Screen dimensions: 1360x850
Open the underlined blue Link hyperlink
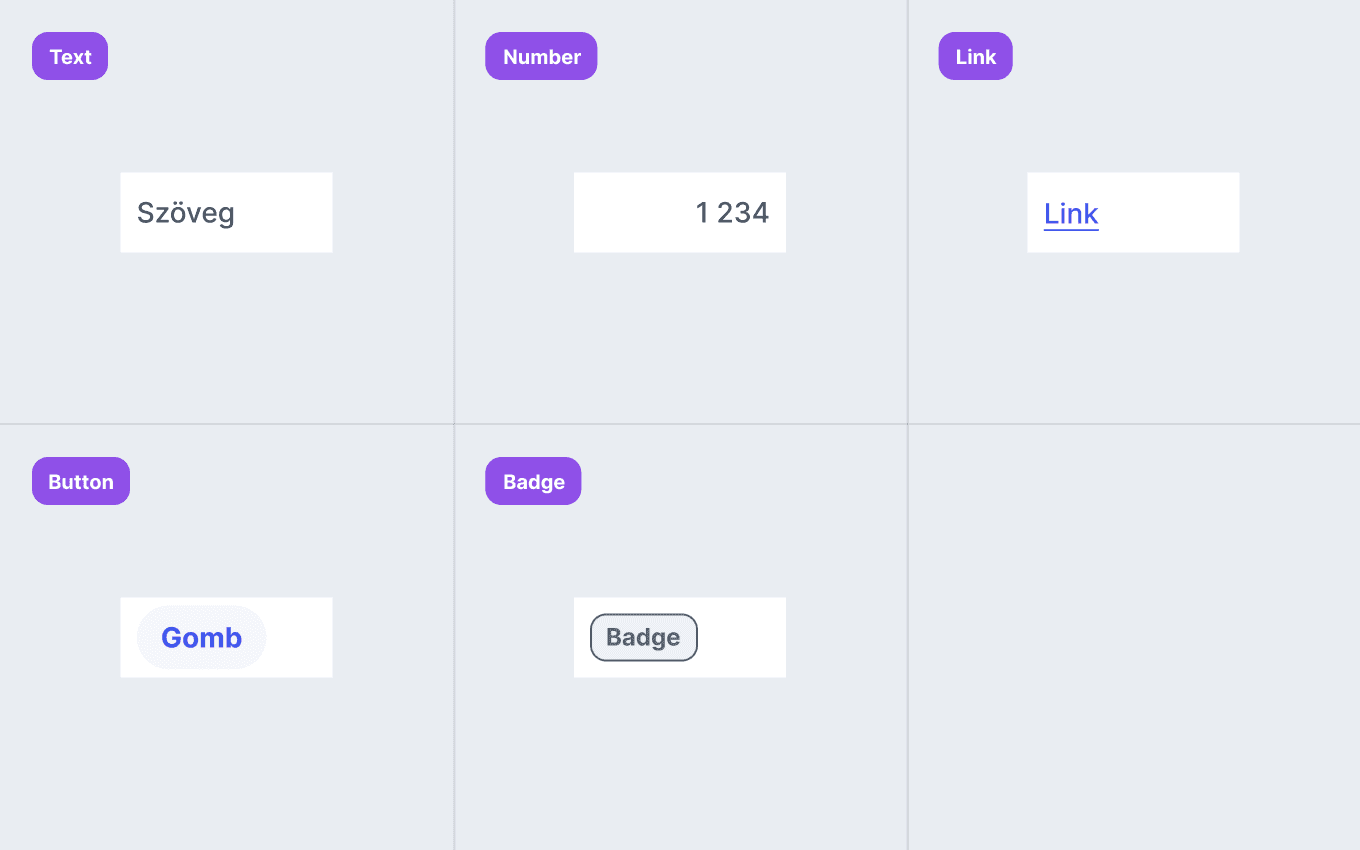click(1071, 214)
